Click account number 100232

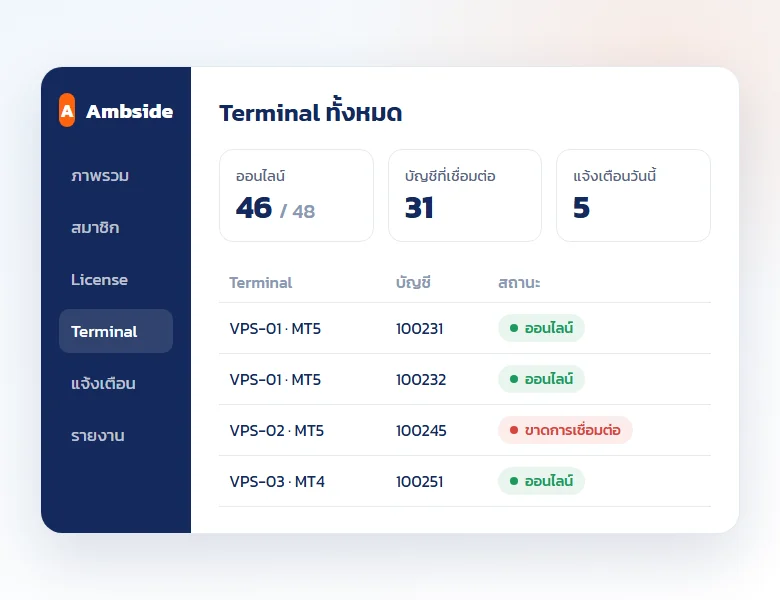tap(421, 380)
